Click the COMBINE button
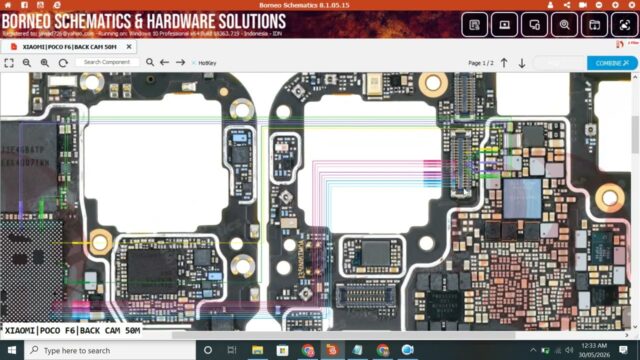The width and height of the screenshot is (640, 360). pyautogui.click(x=612, y=63)
